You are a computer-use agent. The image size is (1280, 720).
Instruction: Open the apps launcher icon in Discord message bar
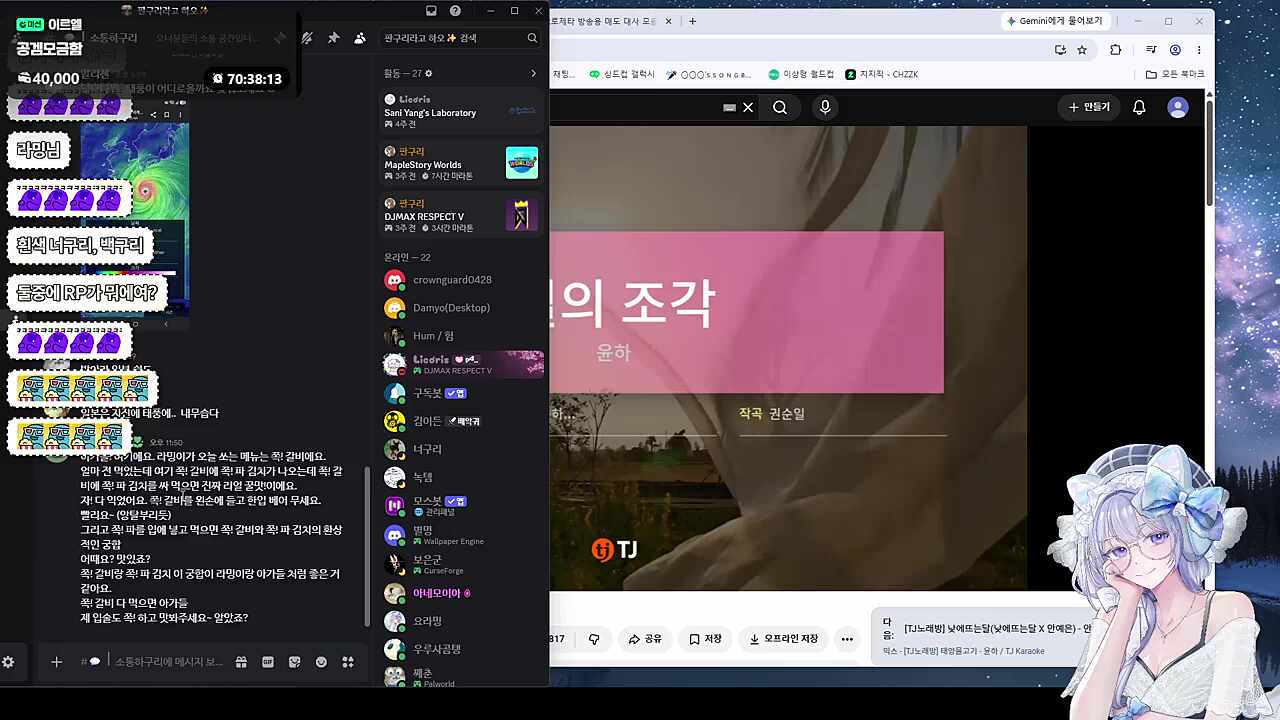click(x=348, y=662)
